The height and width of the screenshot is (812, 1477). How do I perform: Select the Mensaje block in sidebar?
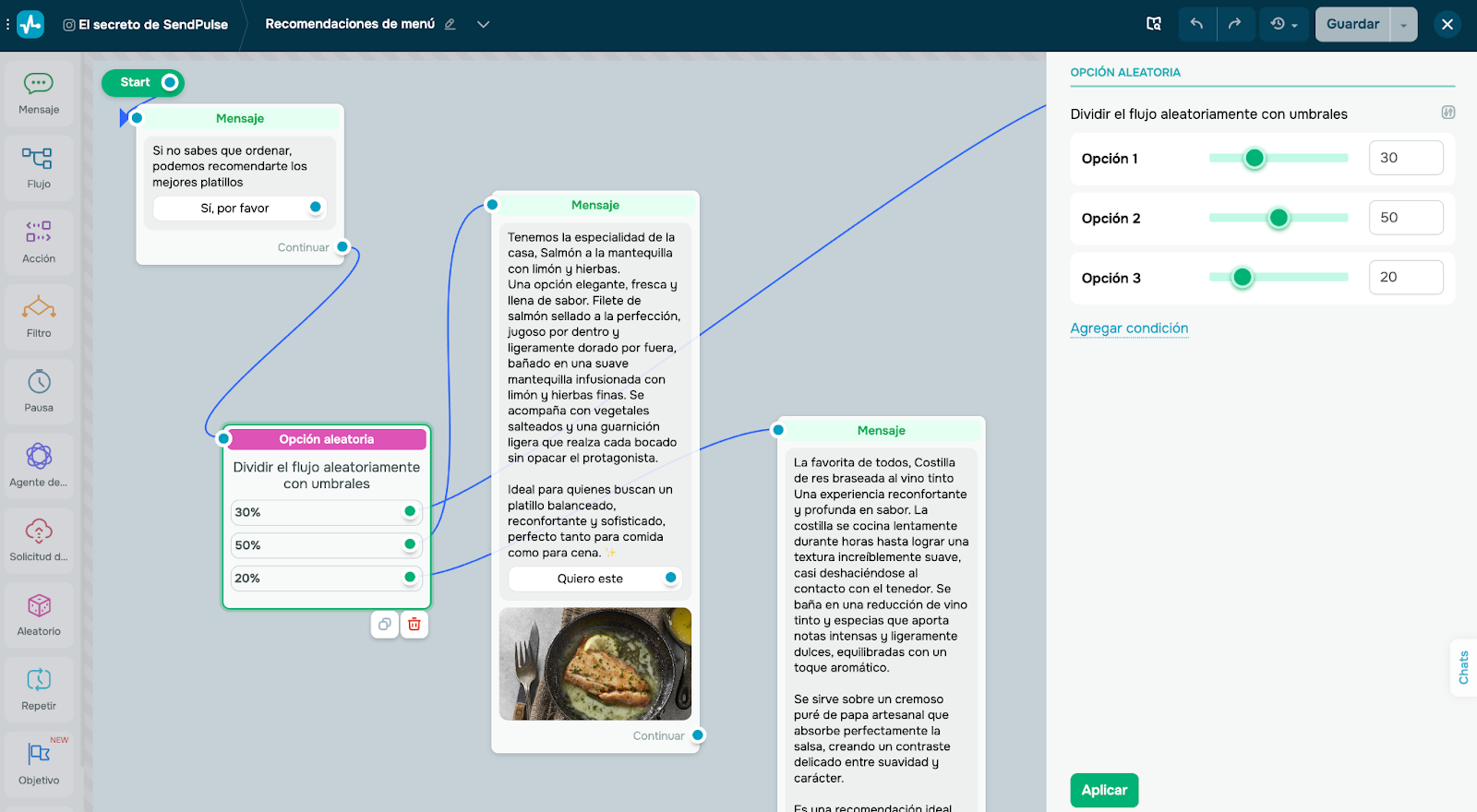click(39, 92)
